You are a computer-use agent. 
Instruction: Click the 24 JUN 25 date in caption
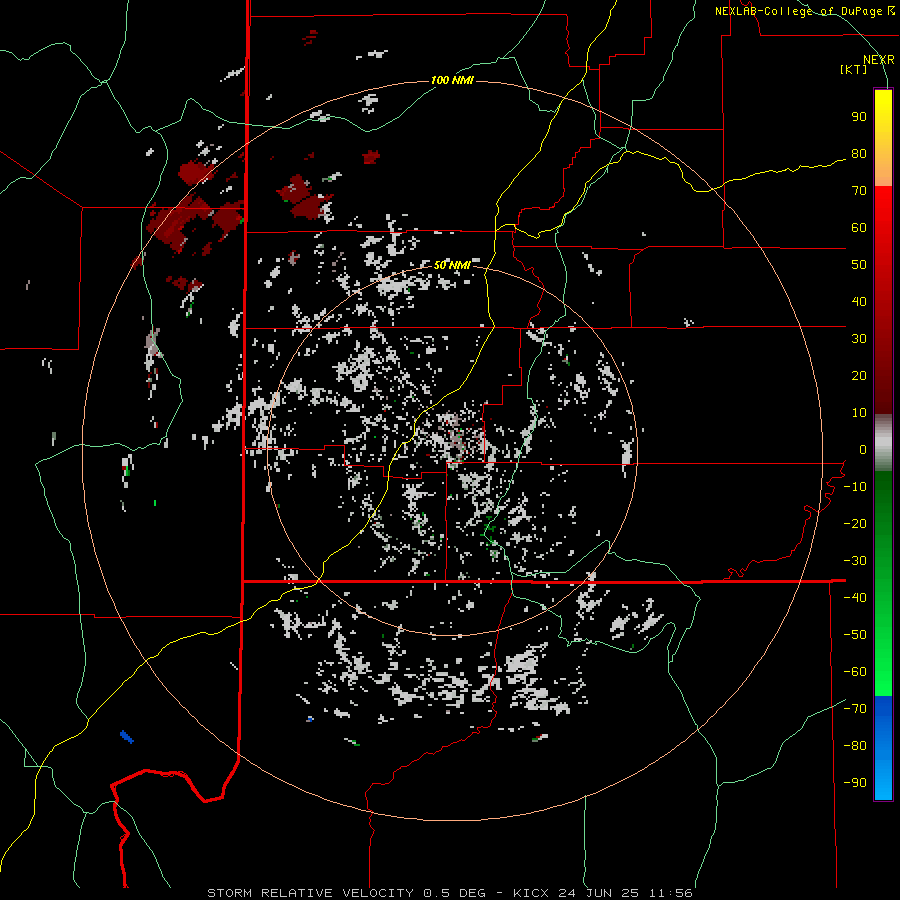599,893
